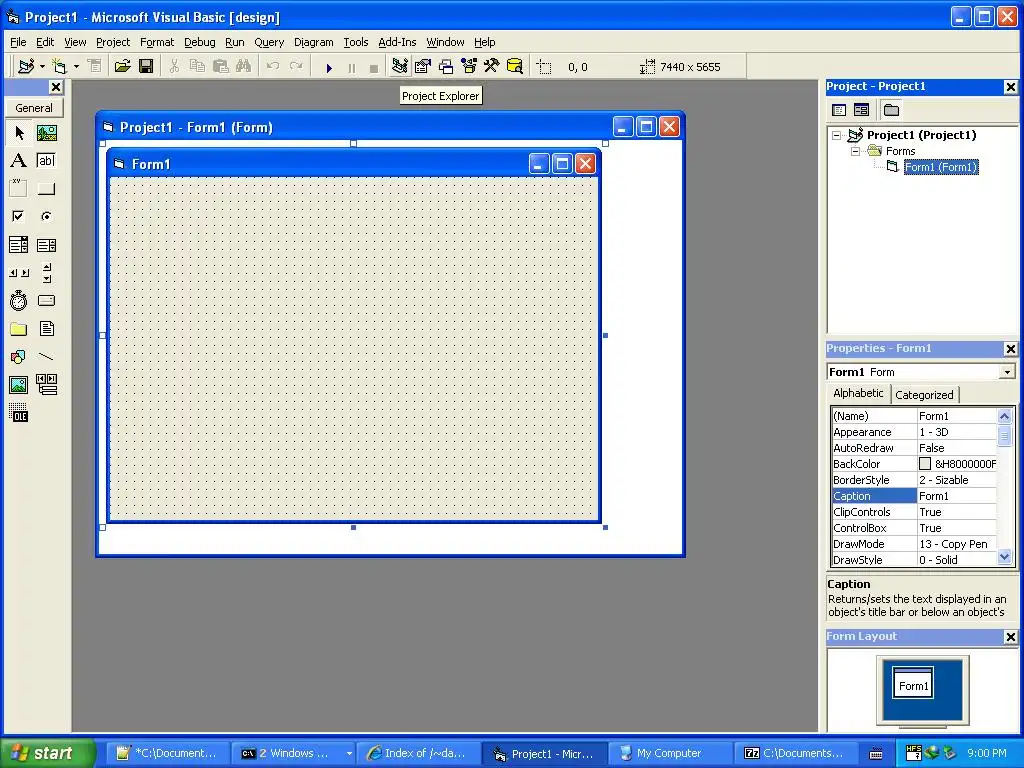Select the Image control tool
Viewport: 1024px width, 768px height.
[19, 385]
